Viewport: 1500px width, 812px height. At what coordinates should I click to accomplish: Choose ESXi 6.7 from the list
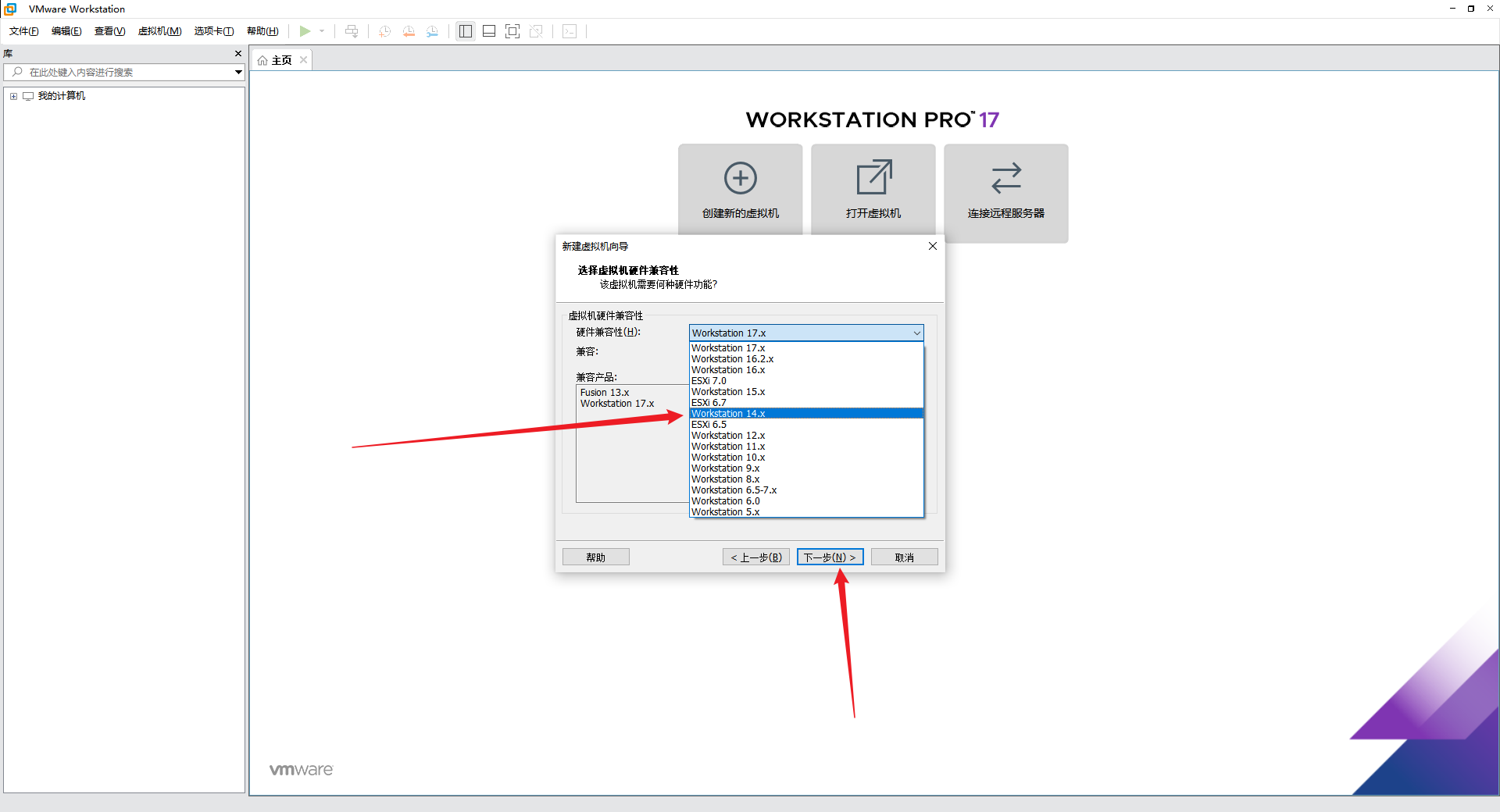[806, 403]
